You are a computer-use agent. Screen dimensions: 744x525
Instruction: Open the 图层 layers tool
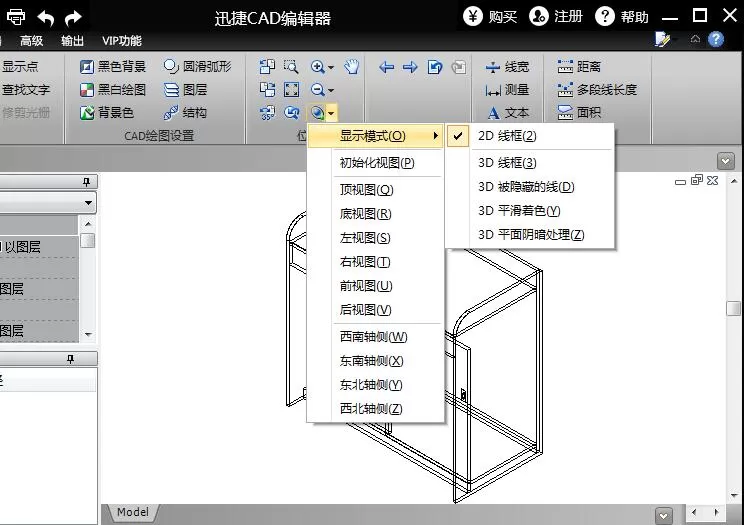185,90
